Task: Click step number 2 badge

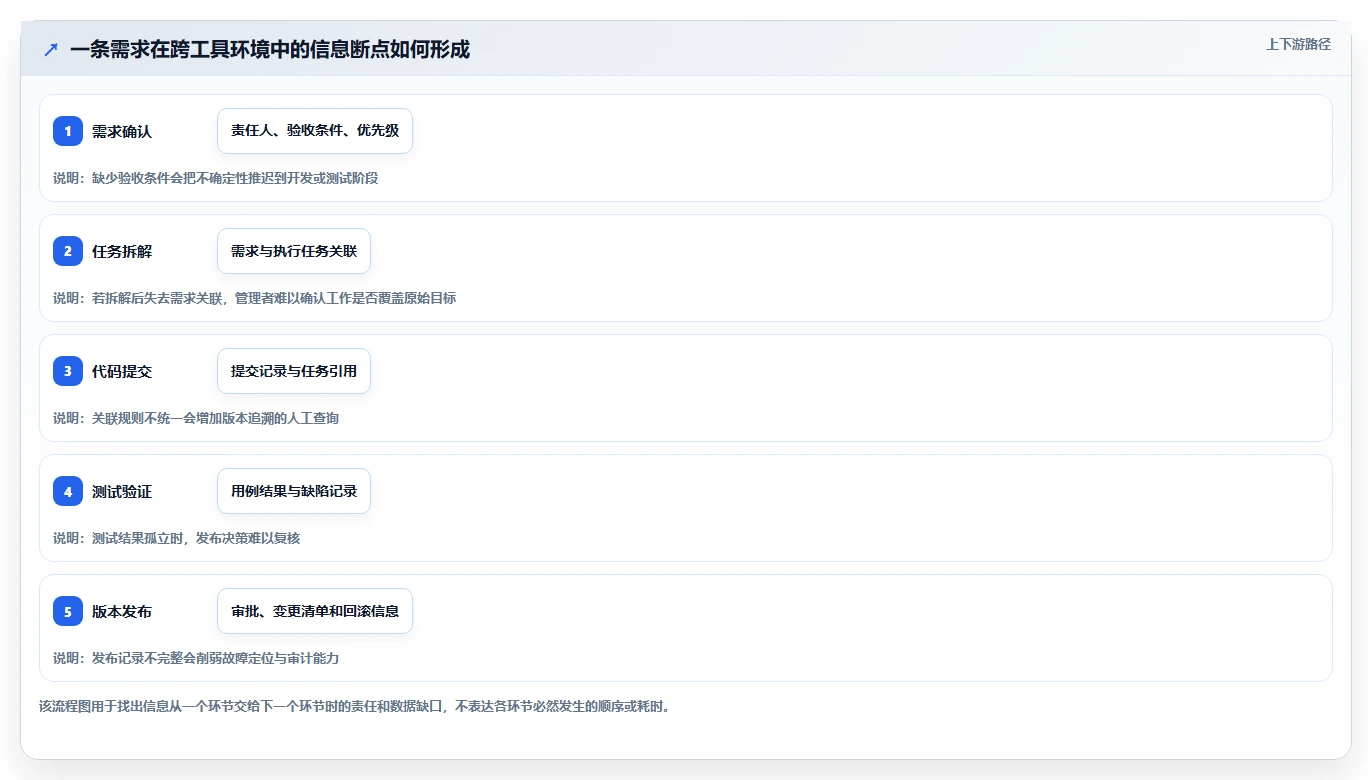Action: [x=68, y=251]
